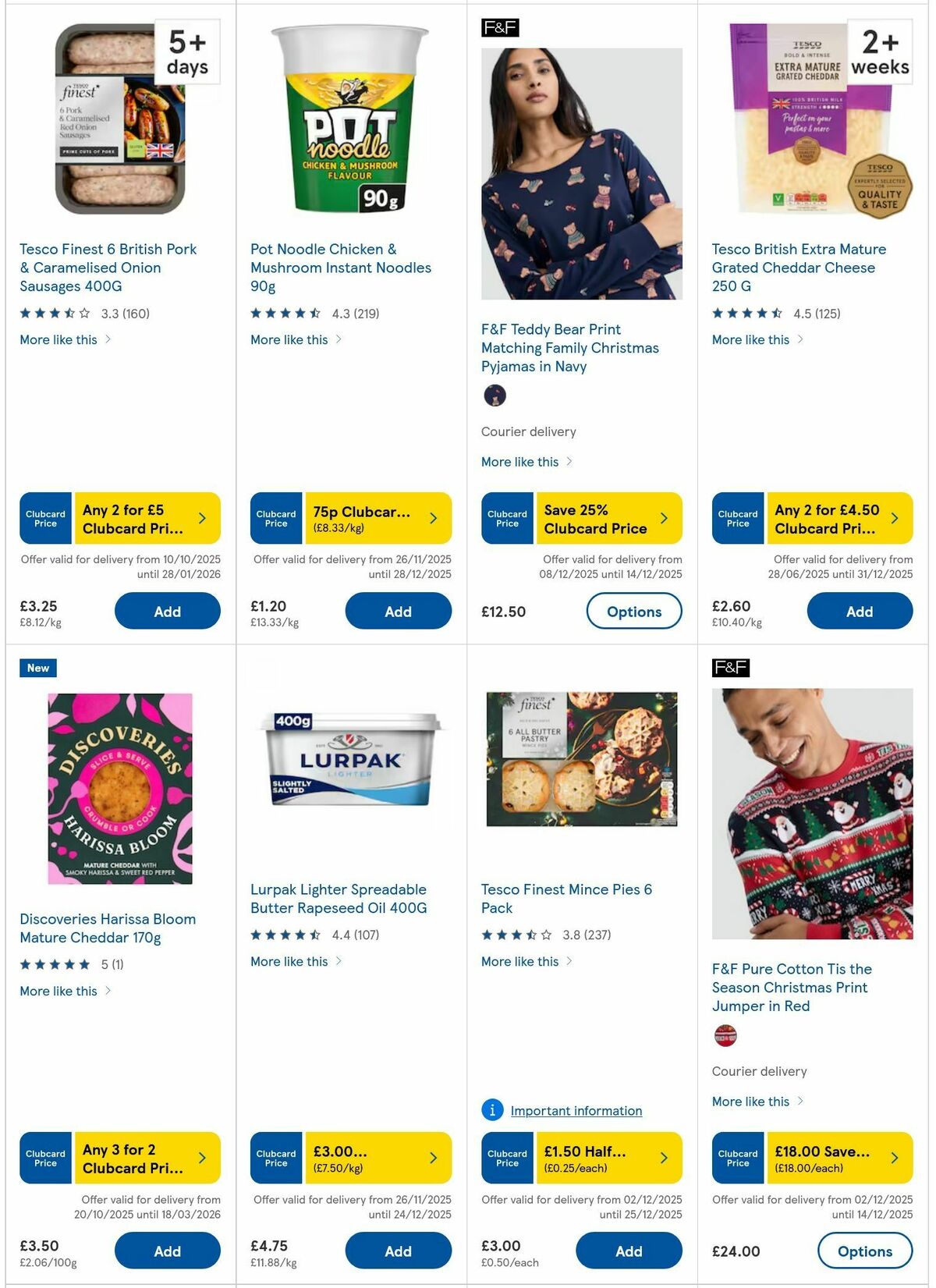936x1288 pixels.
Task: Open Tesco Finest Mince Pies product page
Action: pos(566,898)
